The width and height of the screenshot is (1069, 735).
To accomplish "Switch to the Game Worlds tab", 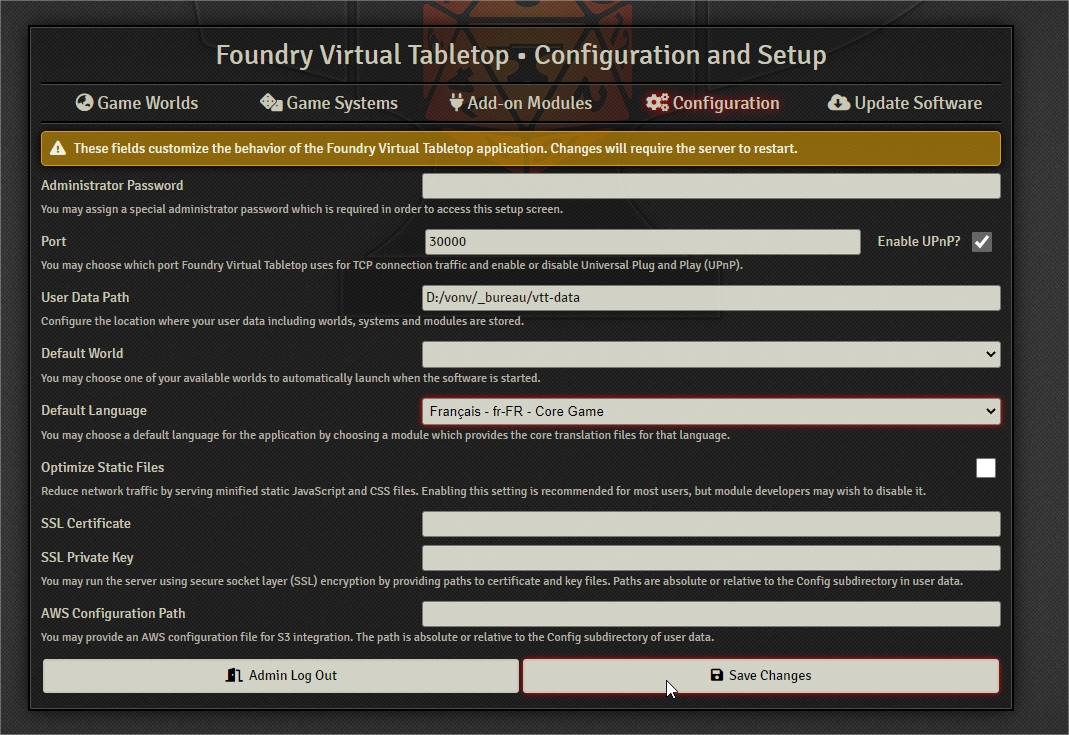I will coord(137,103).
